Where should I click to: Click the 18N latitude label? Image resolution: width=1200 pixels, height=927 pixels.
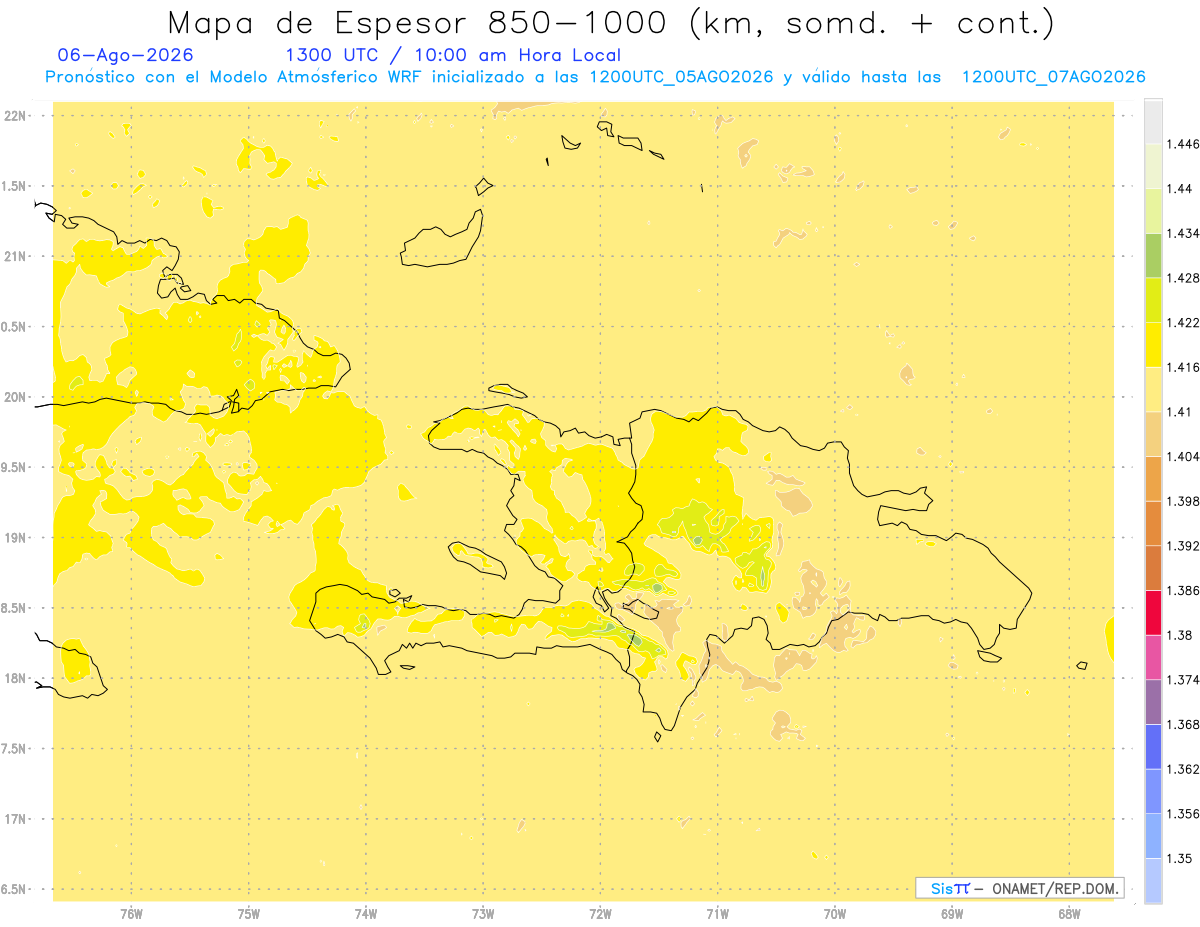(17, 678)
